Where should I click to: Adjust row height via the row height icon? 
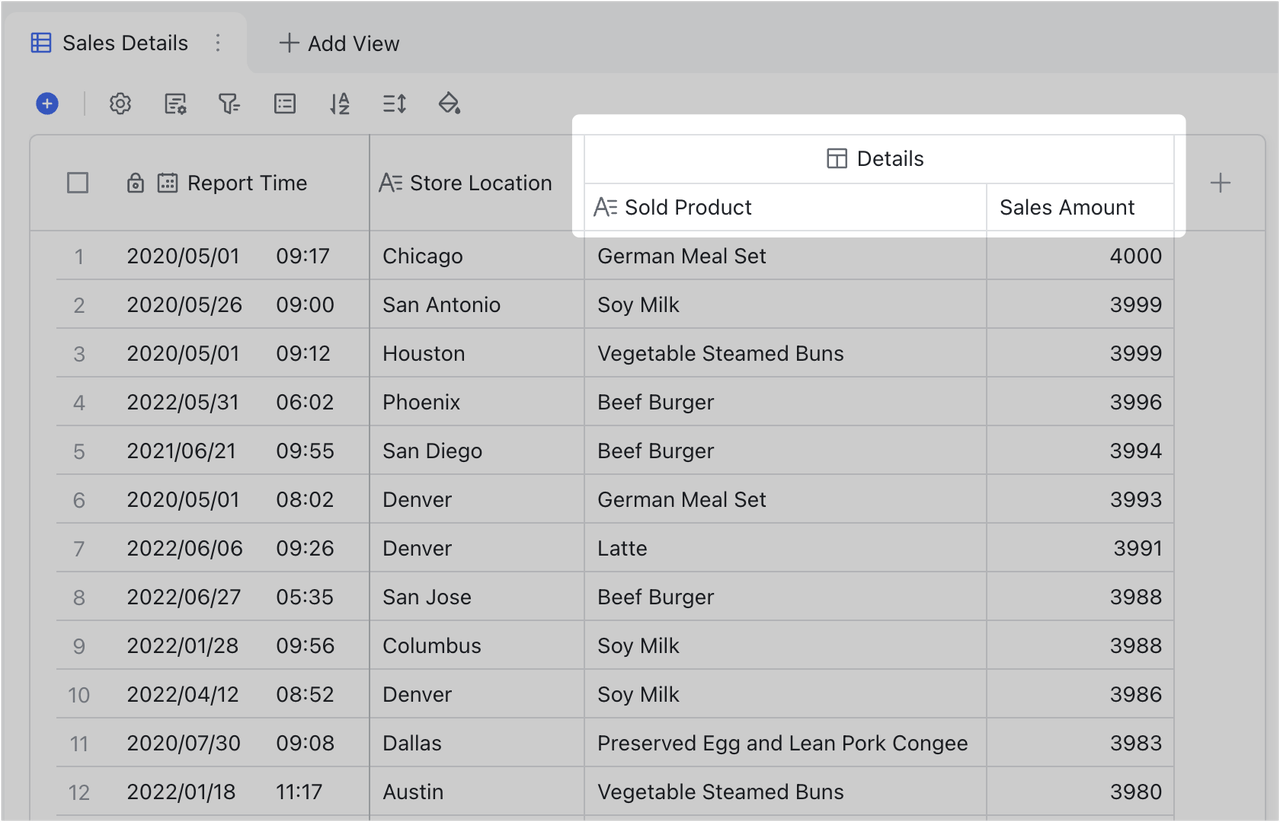[x=393, y=103]
